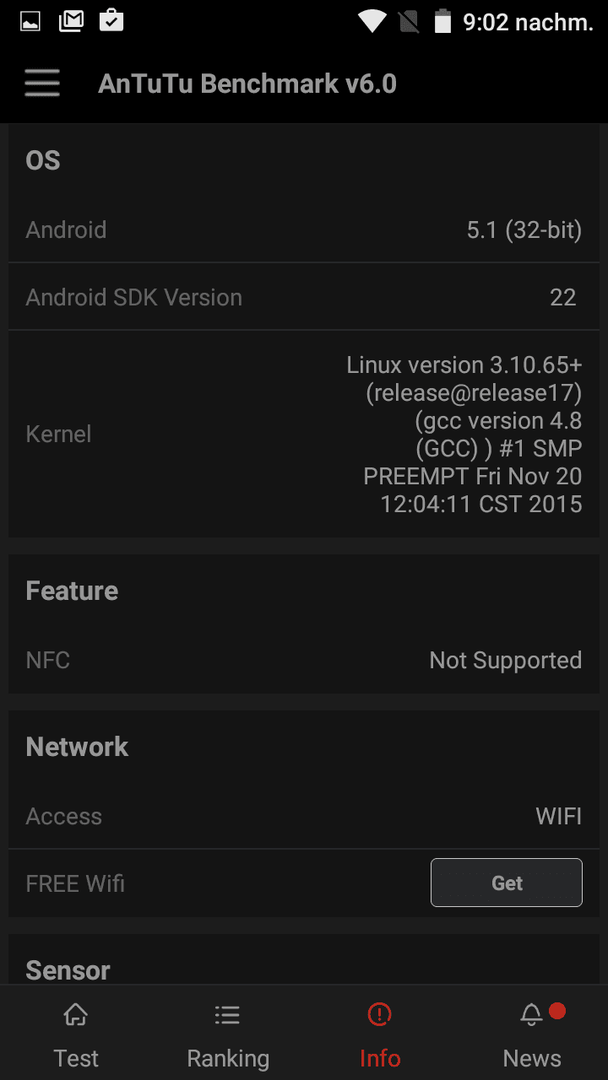Tap the mail notification icon in status bar
Viewport: 608px width, 1080px height.
71,21
